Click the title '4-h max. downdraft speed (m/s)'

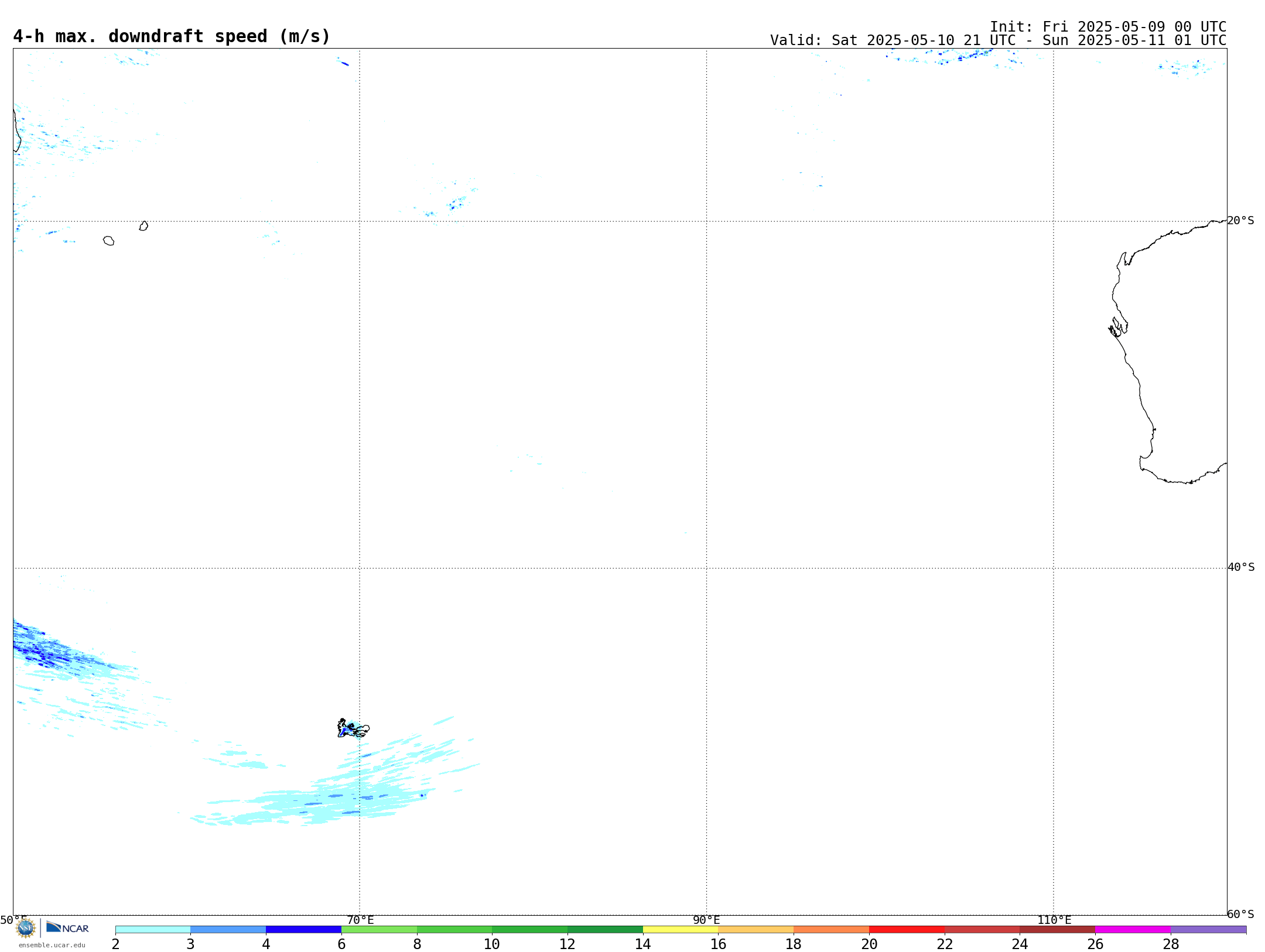[x=172, y=36]
